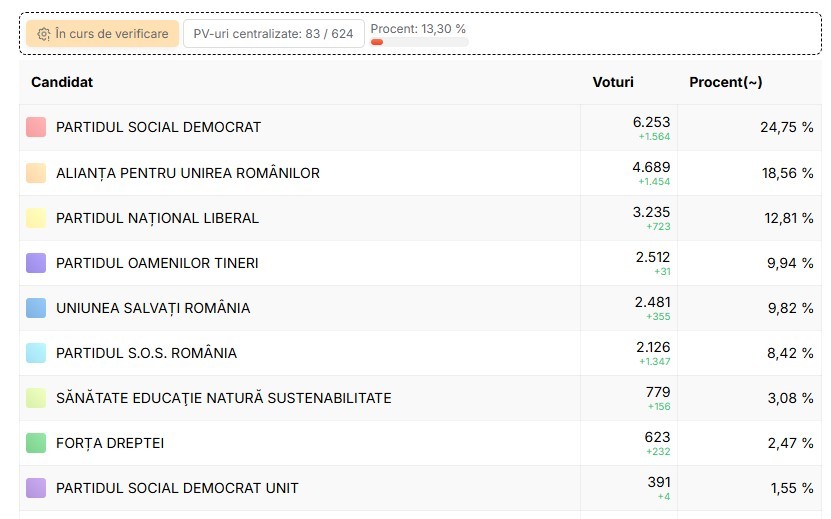Click the vote count 4.689

point(651,168)
